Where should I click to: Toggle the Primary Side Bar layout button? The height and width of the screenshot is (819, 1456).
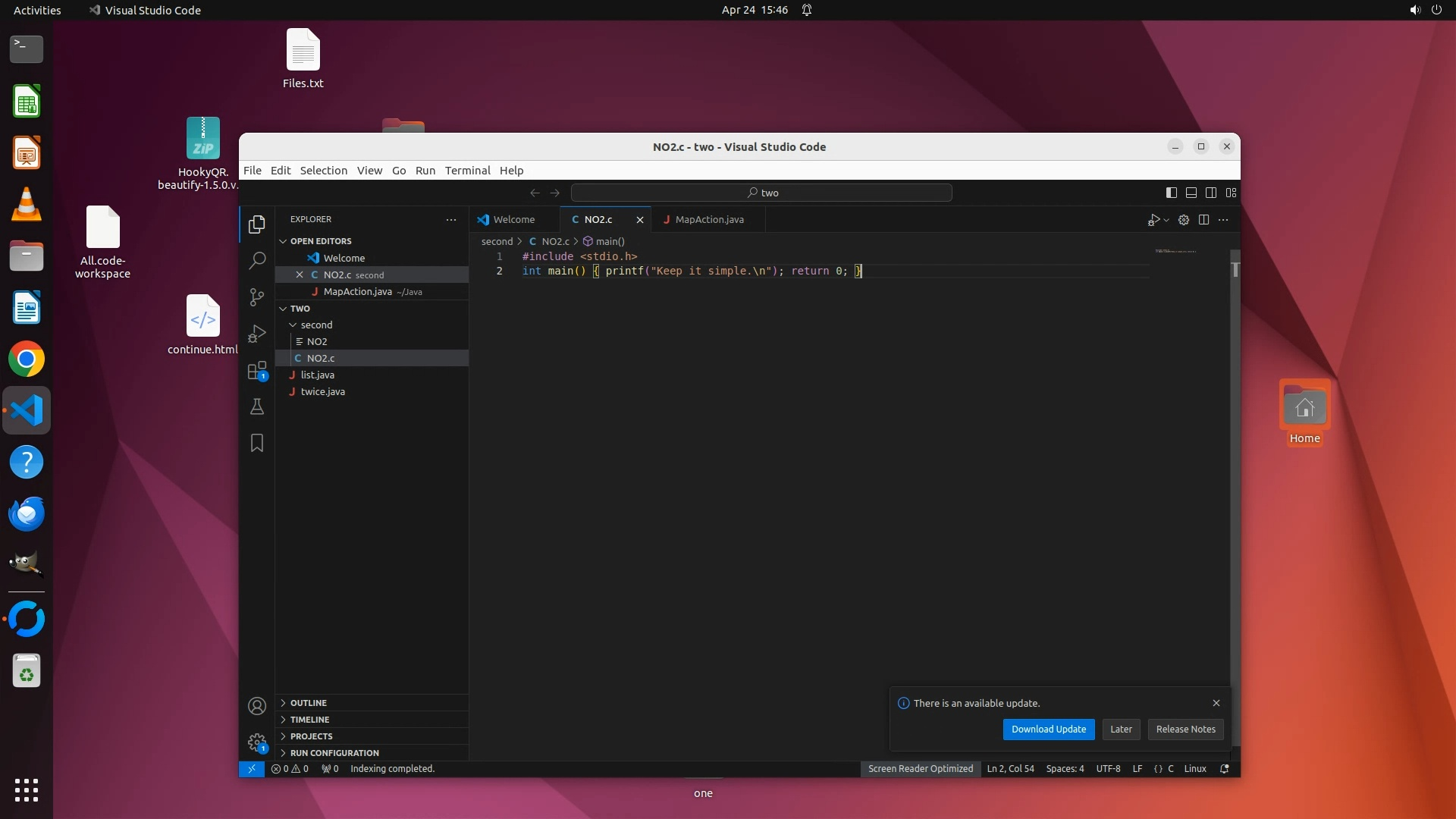tap(1171, 193)
